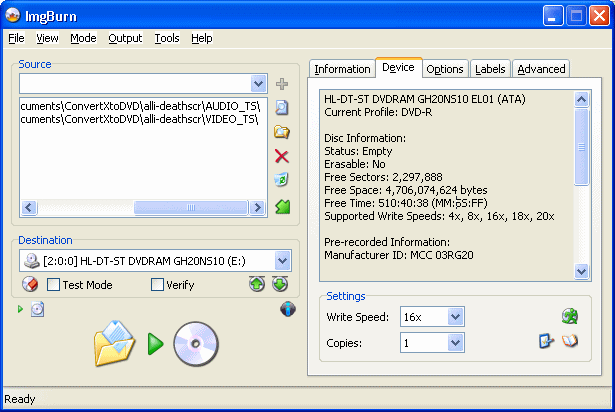Click the large folder build icon
The height and width of the screenshot is (412, 615).
(x=115, y=344)
